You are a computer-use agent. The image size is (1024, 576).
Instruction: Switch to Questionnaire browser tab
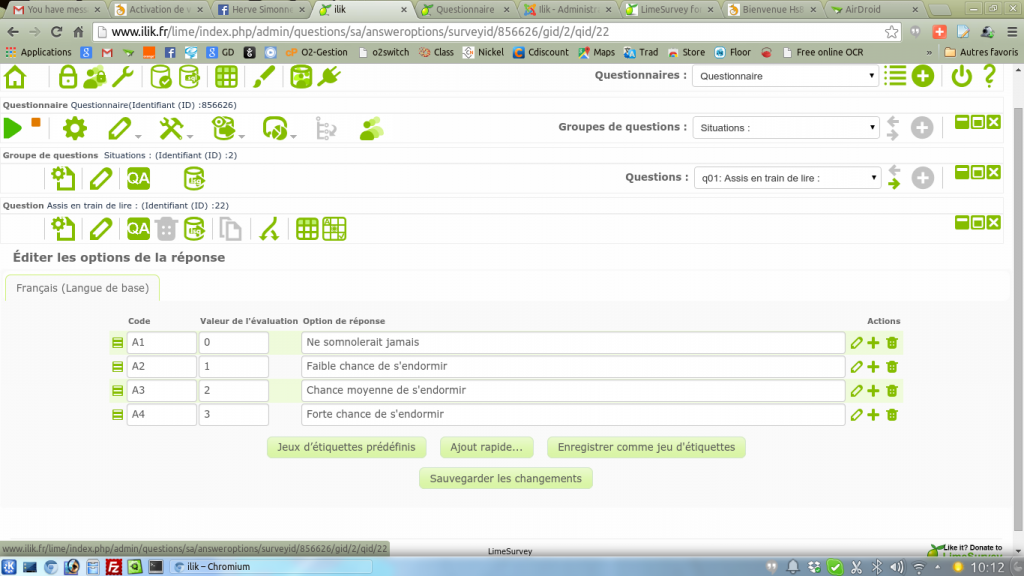tap(465, 10)
